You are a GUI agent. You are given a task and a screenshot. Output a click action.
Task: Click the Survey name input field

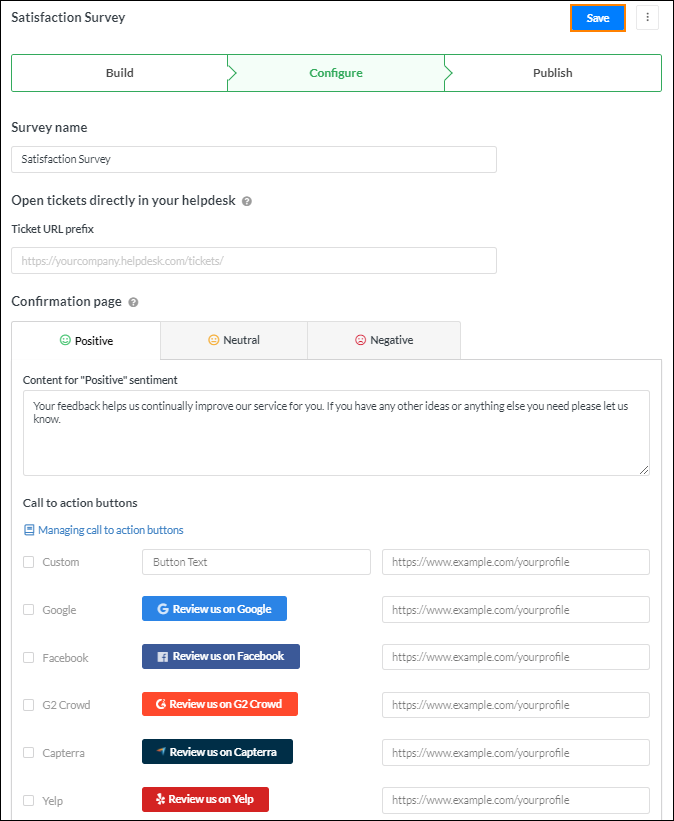point(254,159)
